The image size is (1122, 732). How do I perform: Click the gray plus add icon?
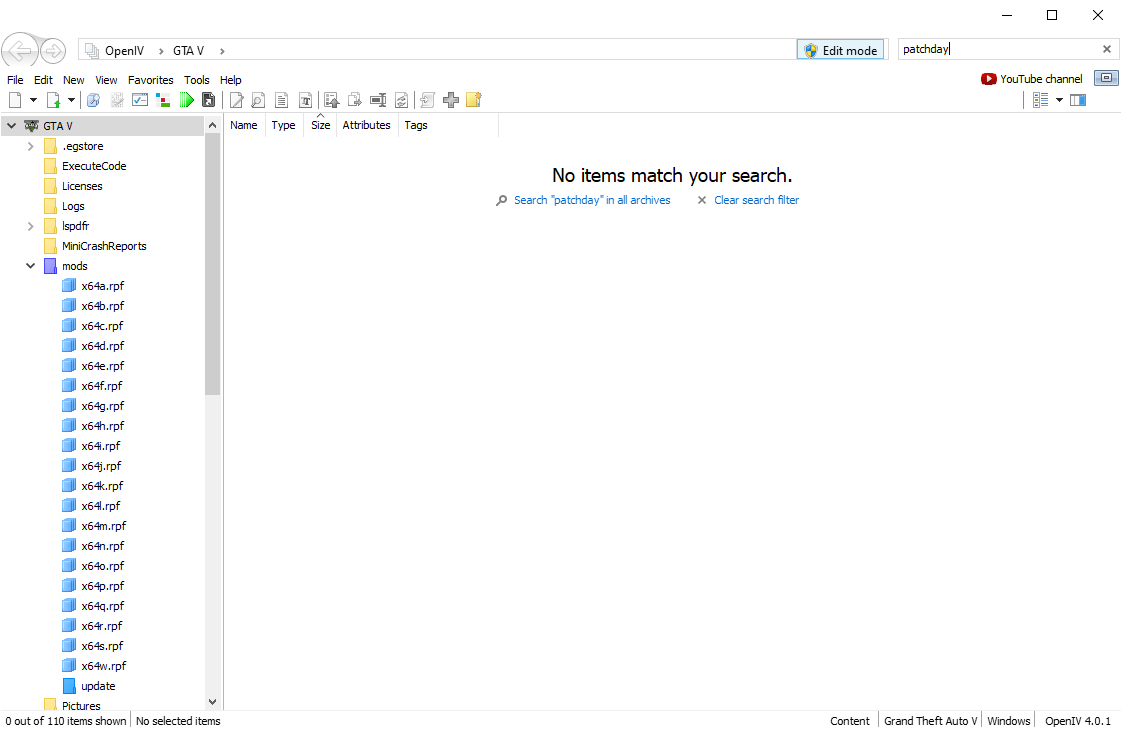point(451,100)
